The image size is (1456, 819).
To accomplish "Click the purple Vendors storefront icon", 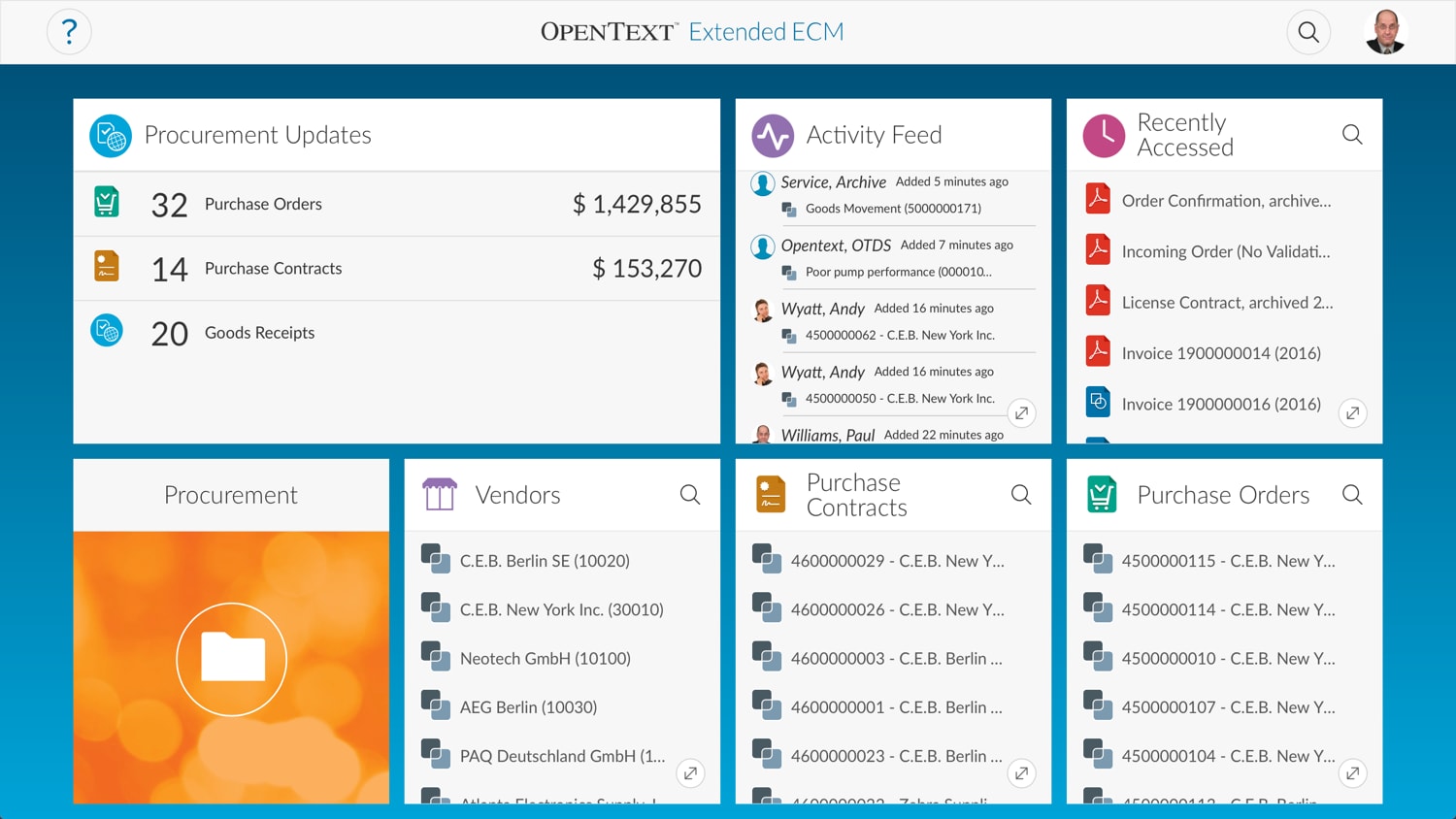I will point(439,494).
